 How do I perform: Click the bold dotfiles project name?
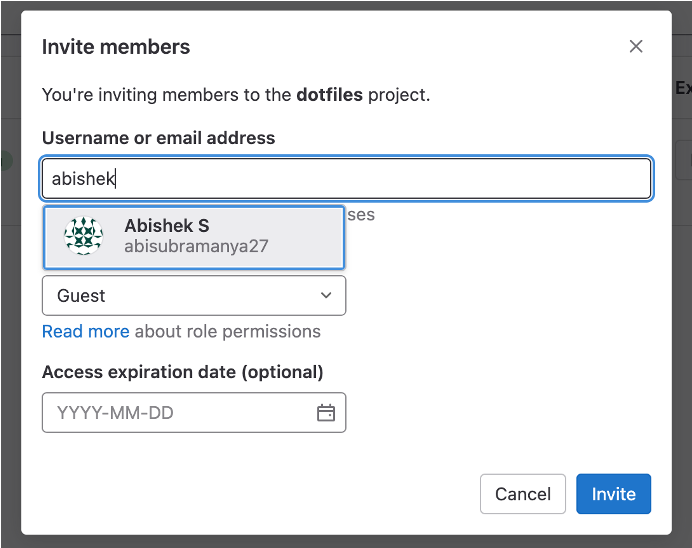[330, 96]
